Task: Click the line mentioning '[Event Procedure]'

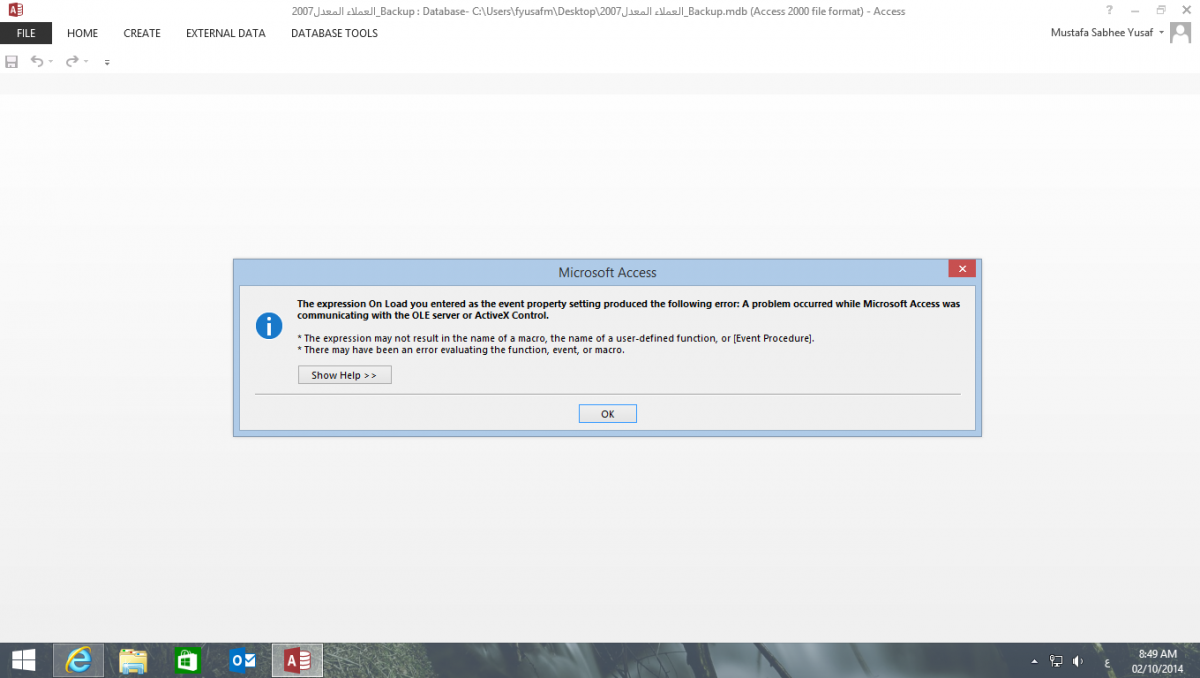Action: pos(556,338)
